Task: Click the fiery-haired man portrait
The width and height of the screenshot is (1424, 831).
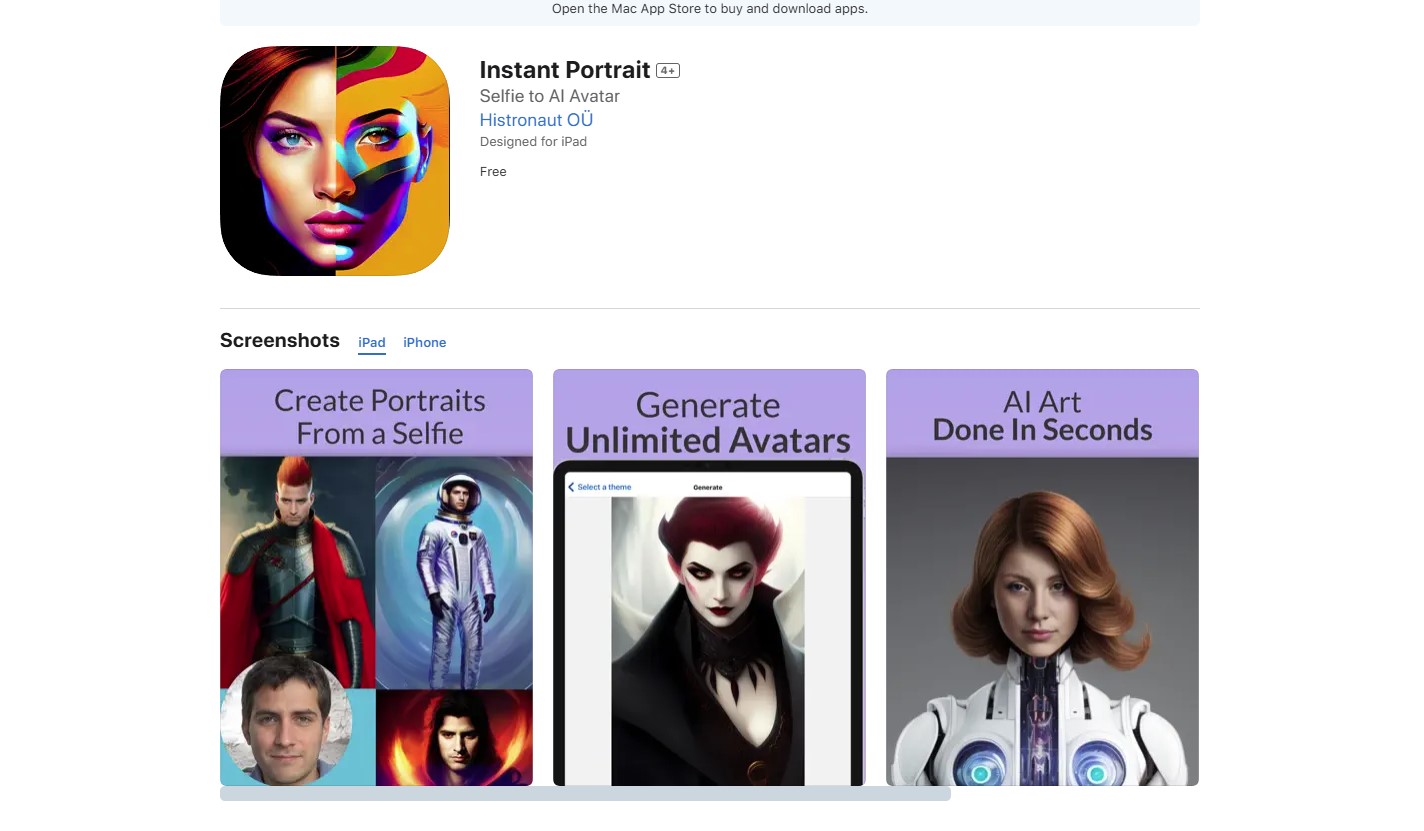Action: click(455, 735)
